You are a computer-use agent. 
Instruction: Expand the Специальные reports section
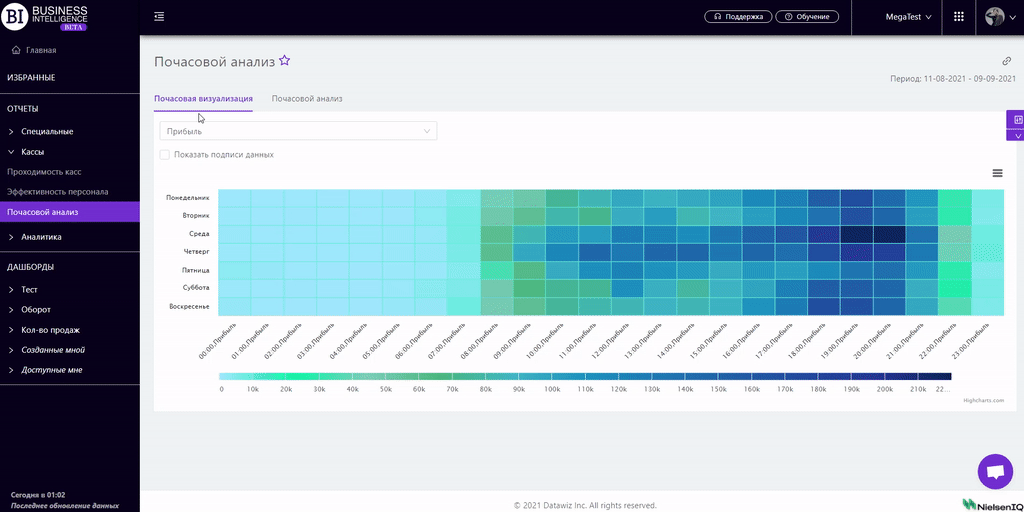47,131
